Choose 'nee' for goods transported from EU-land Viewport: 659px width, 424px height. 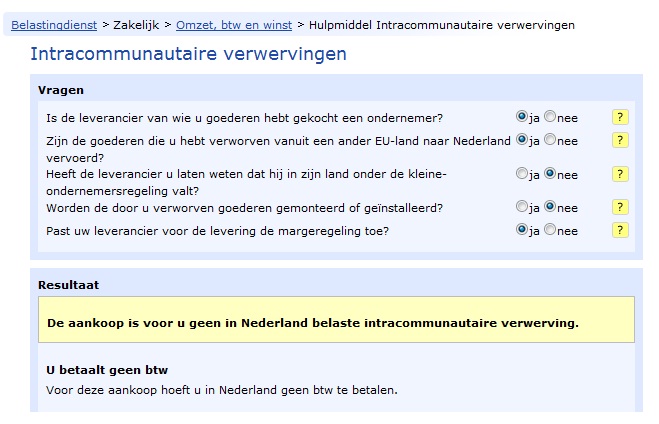[x=550, y=139]
